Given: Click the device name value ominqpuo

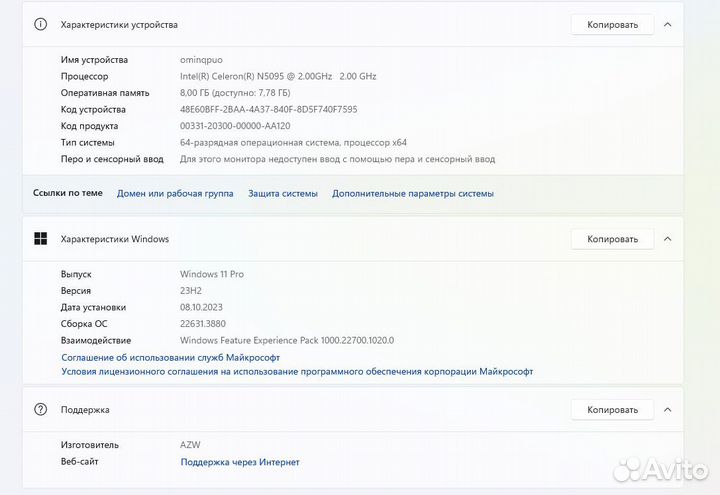Looking at the screenshot, I should [x=203, y=60].
